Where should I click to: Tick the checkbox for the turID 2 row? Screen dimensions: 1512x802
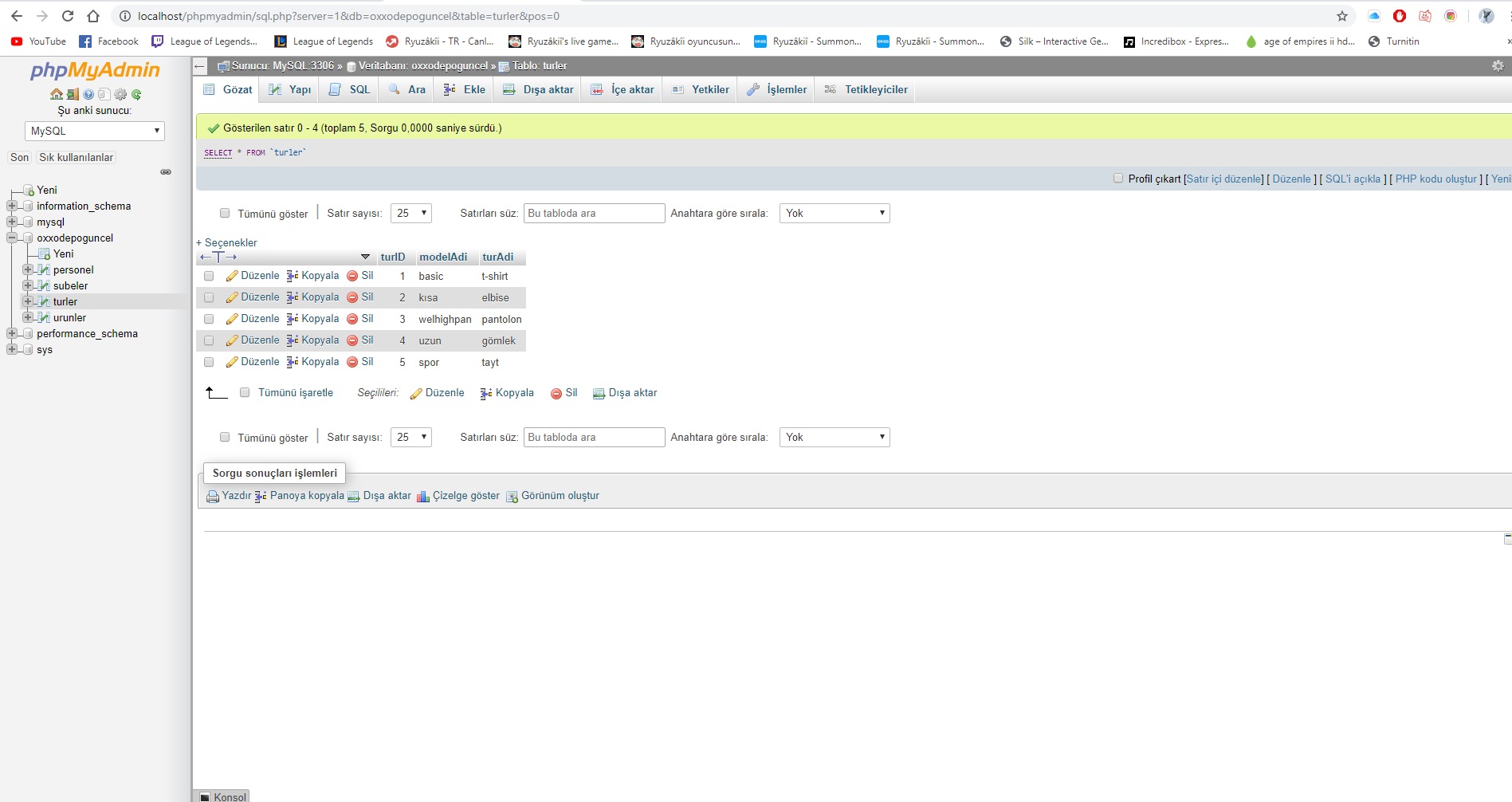coord(209,297)
